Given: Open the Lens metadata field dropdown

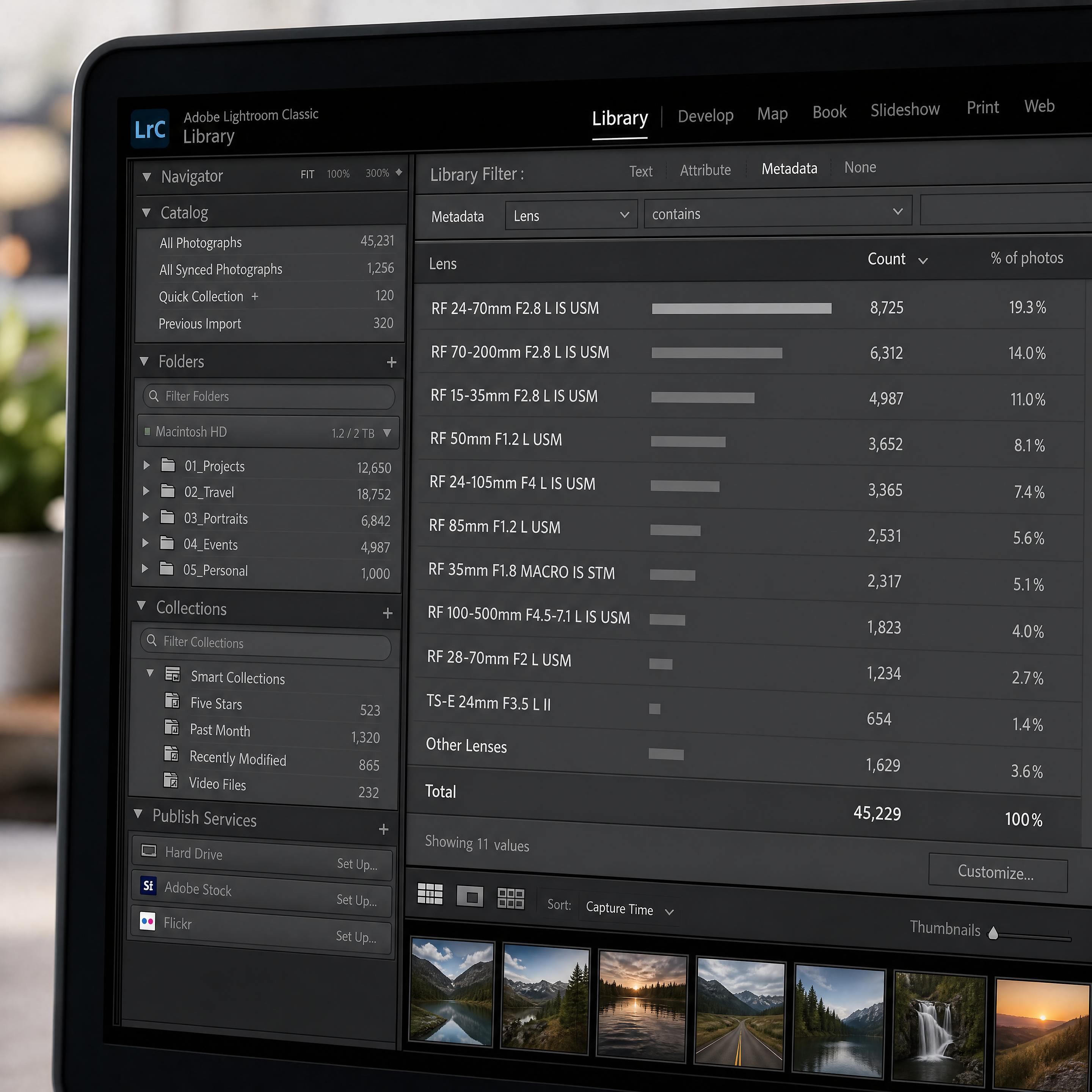Looking at the screenshot, I should 571,215.
